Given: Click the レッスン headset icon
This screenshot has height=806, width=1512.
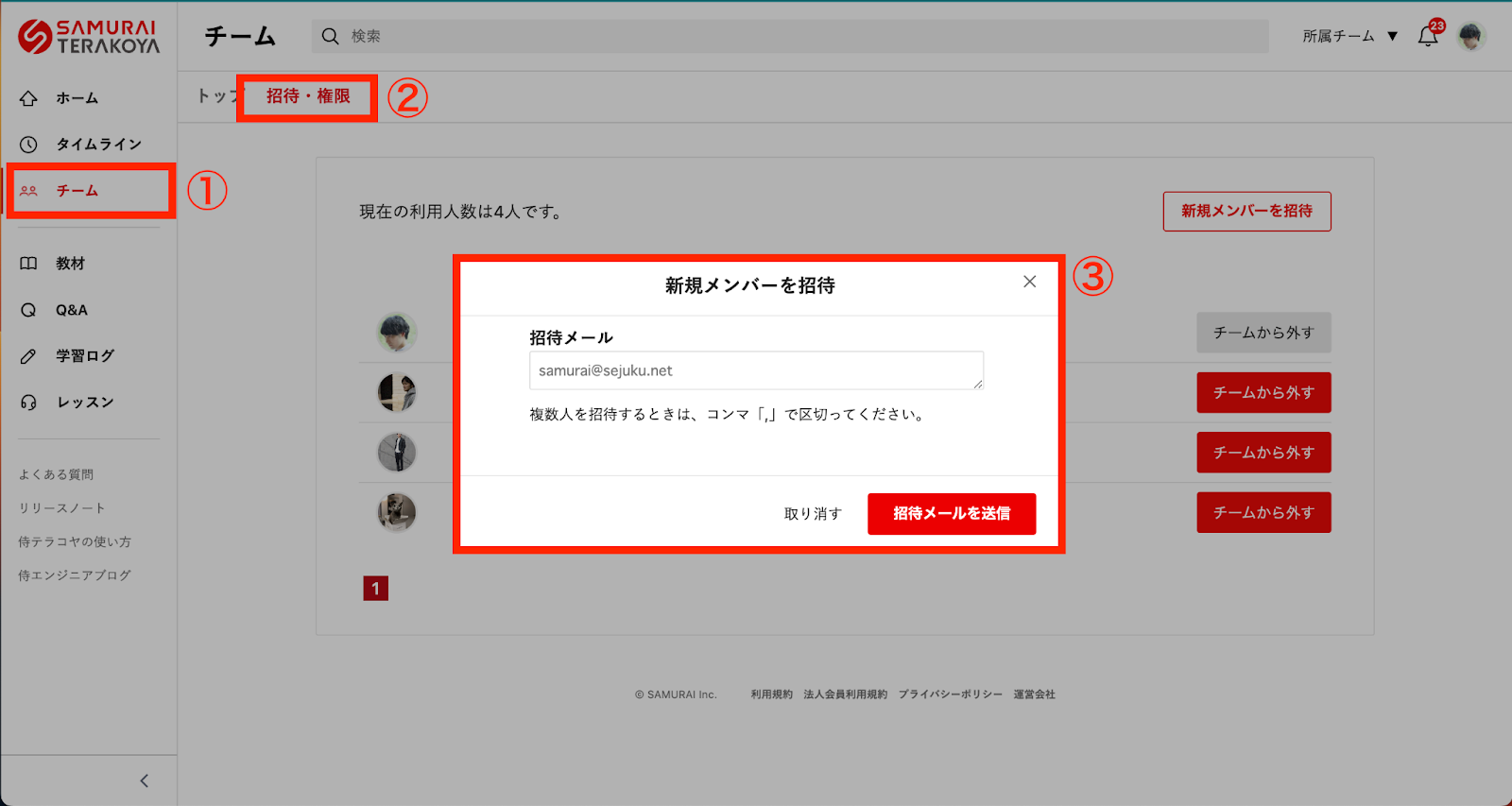Looking at the screenshot, I should point(28,403).
